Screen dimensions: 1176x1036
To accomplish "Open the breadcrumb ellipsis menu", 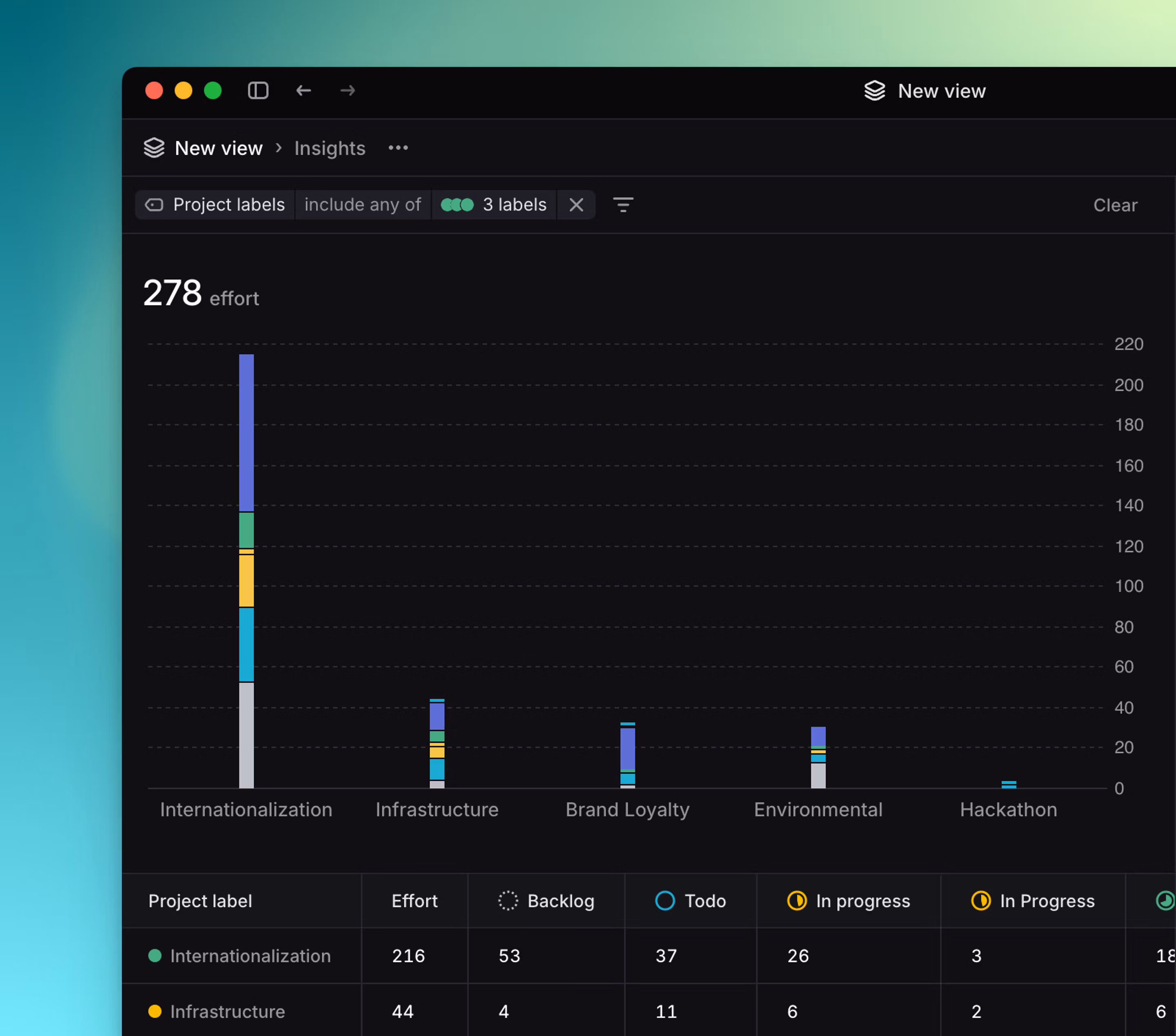I will coord(398,148).
